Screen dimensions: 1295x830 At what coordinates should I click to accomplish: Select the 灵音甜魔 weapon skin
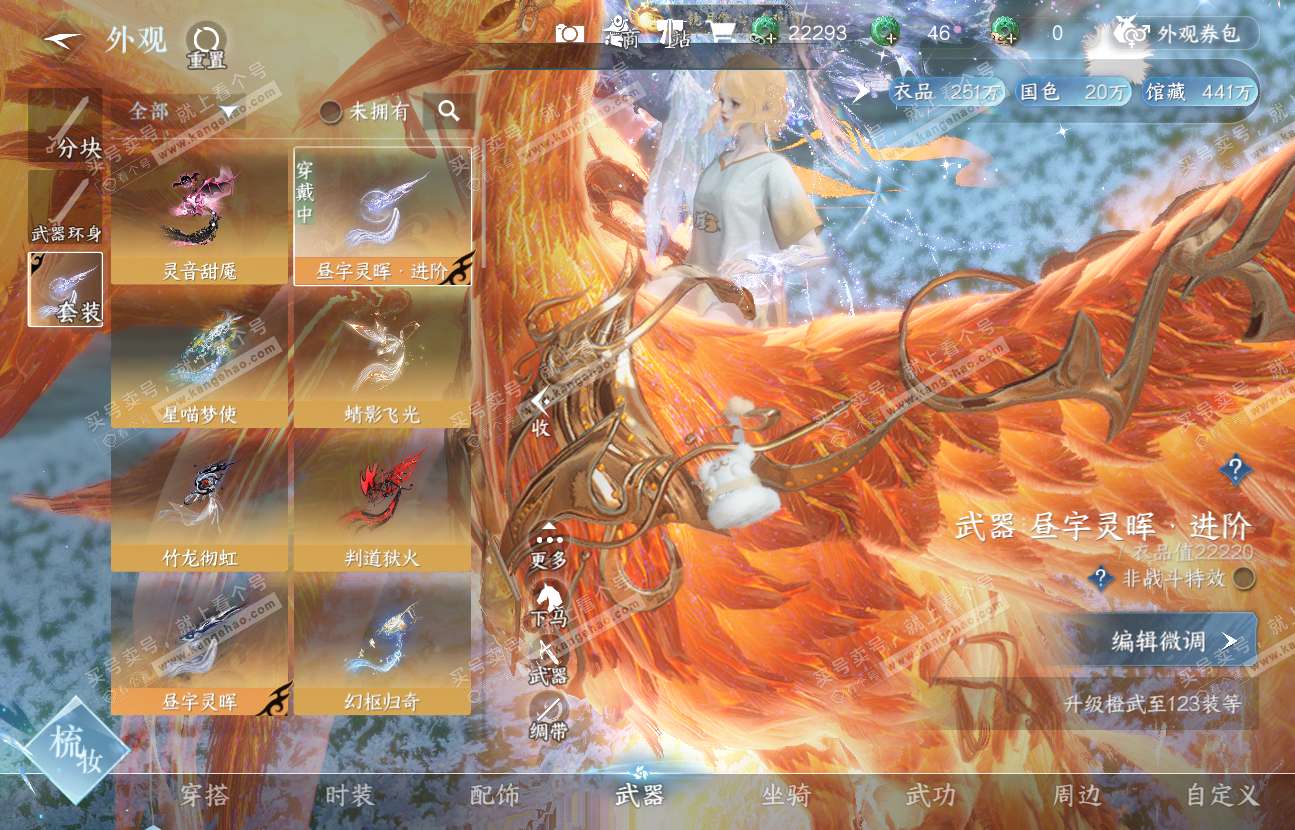[200, 216]
